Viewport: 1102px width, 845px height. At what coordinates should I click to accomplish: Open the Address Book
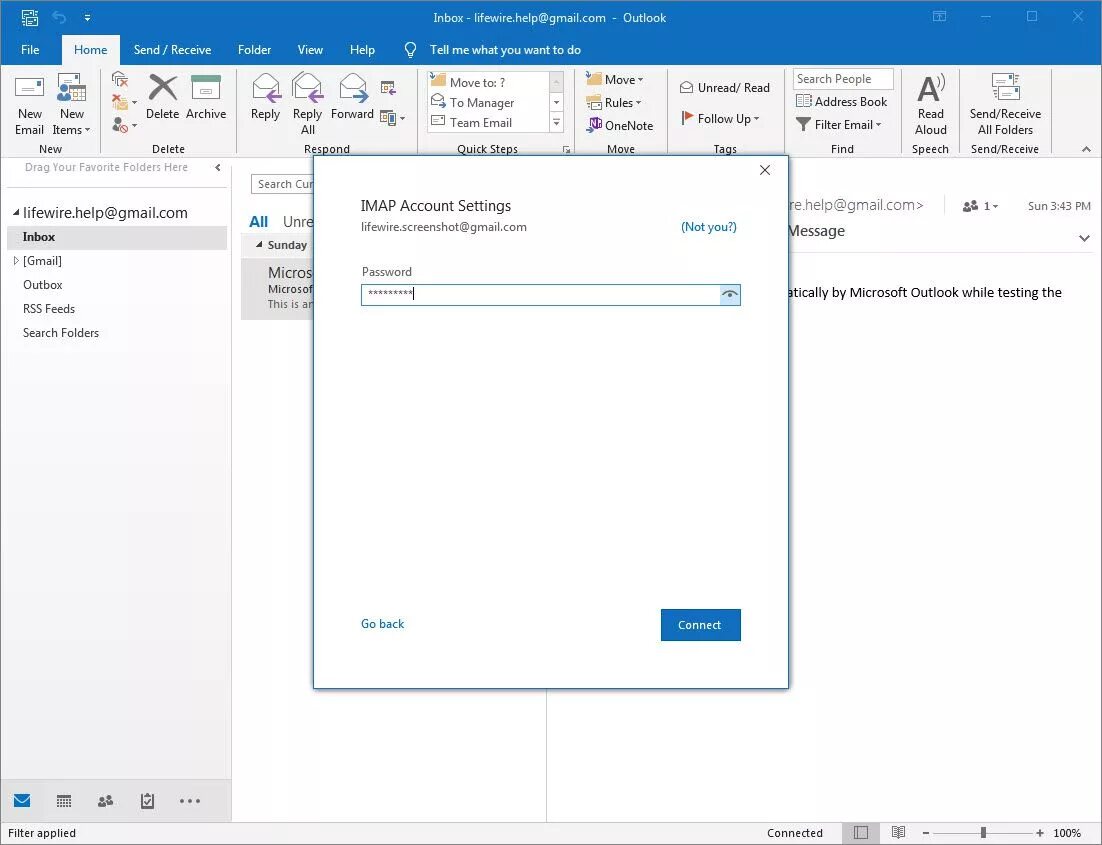point(841,101)
